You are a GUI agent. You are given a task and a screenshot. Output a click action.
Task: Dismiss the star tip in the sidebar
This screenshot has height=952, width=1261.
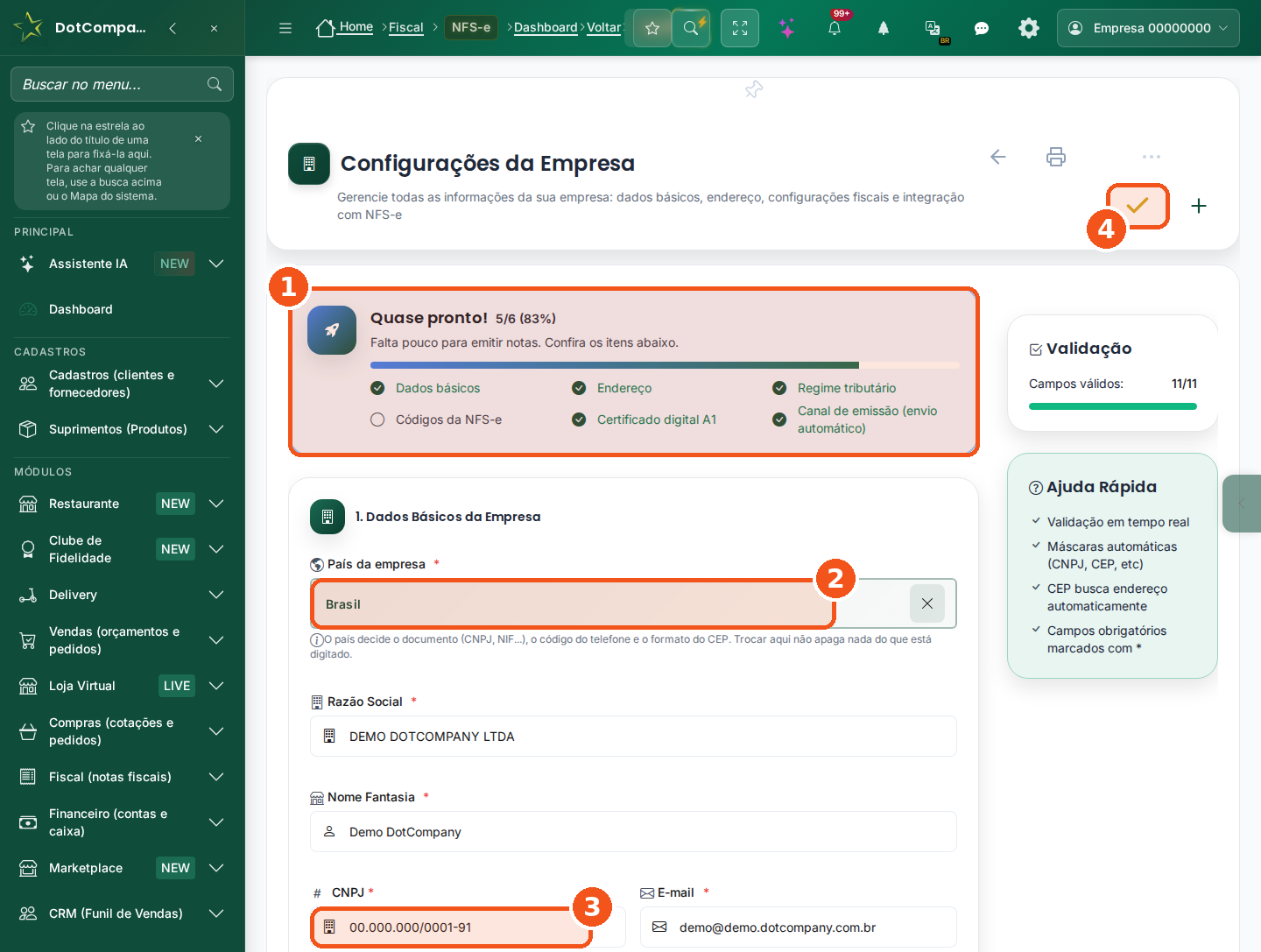199,138
